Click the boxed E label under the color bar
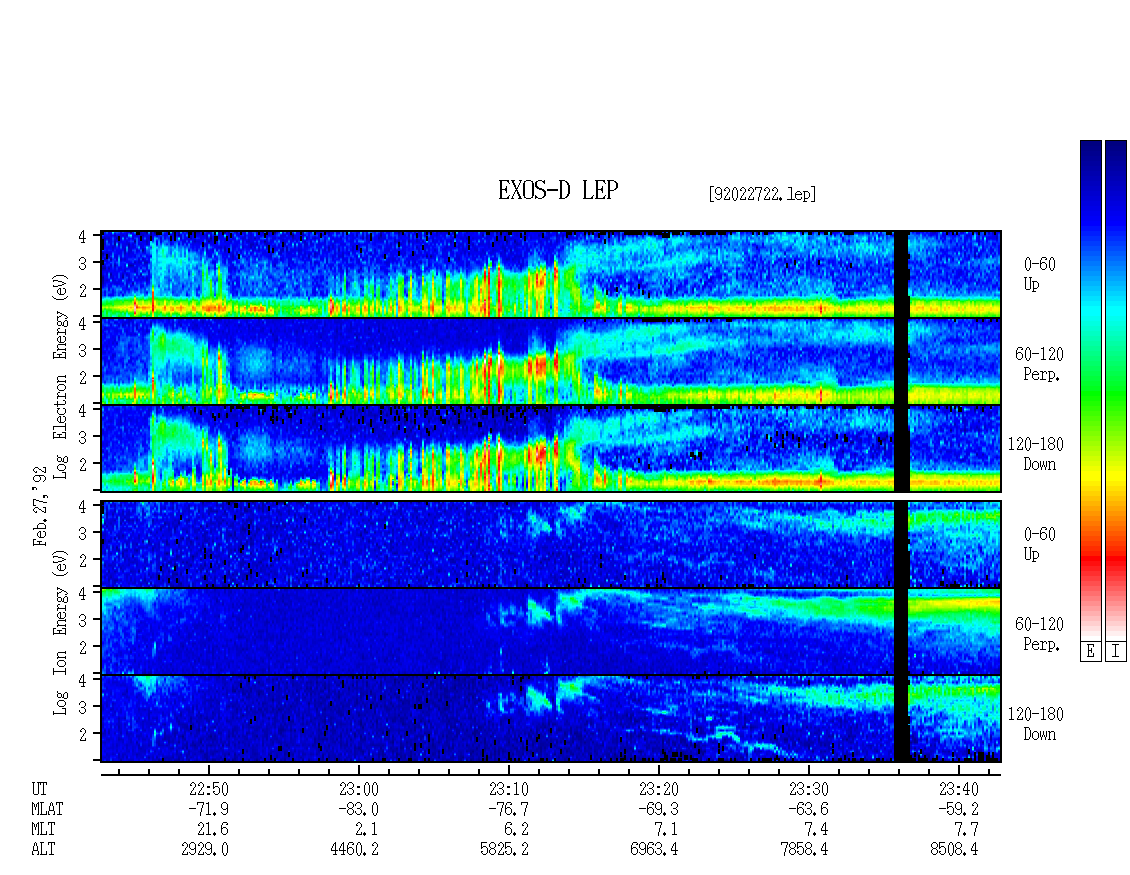 pos(1090,652)
